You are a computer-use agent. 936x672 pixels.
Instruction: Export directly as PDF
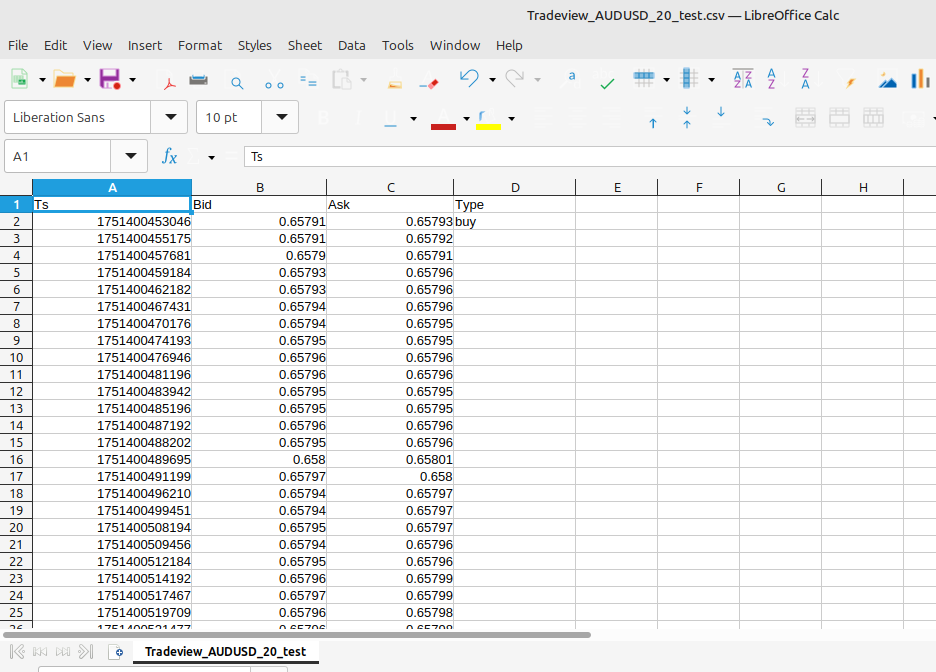point(170,80)
